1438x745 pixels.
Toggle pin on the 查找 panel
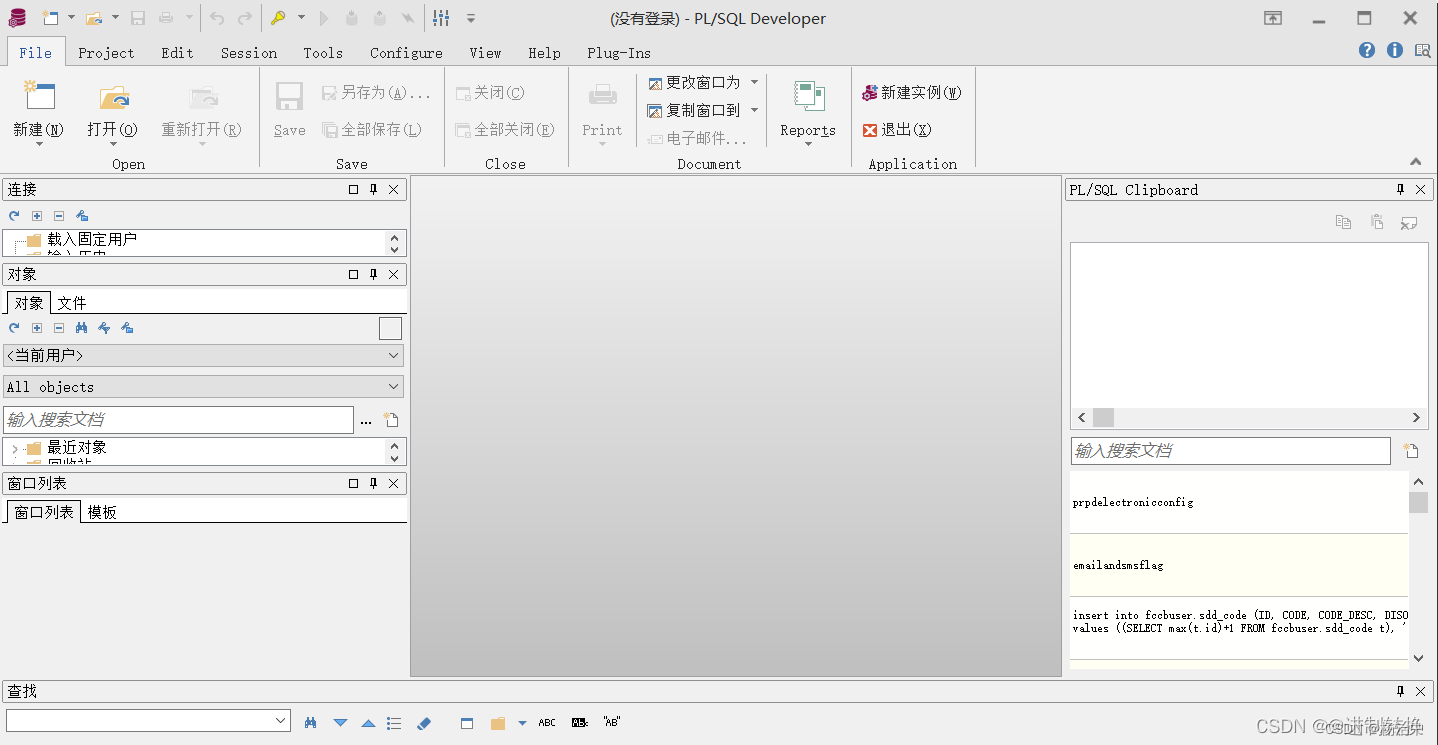click(1400, 691)
